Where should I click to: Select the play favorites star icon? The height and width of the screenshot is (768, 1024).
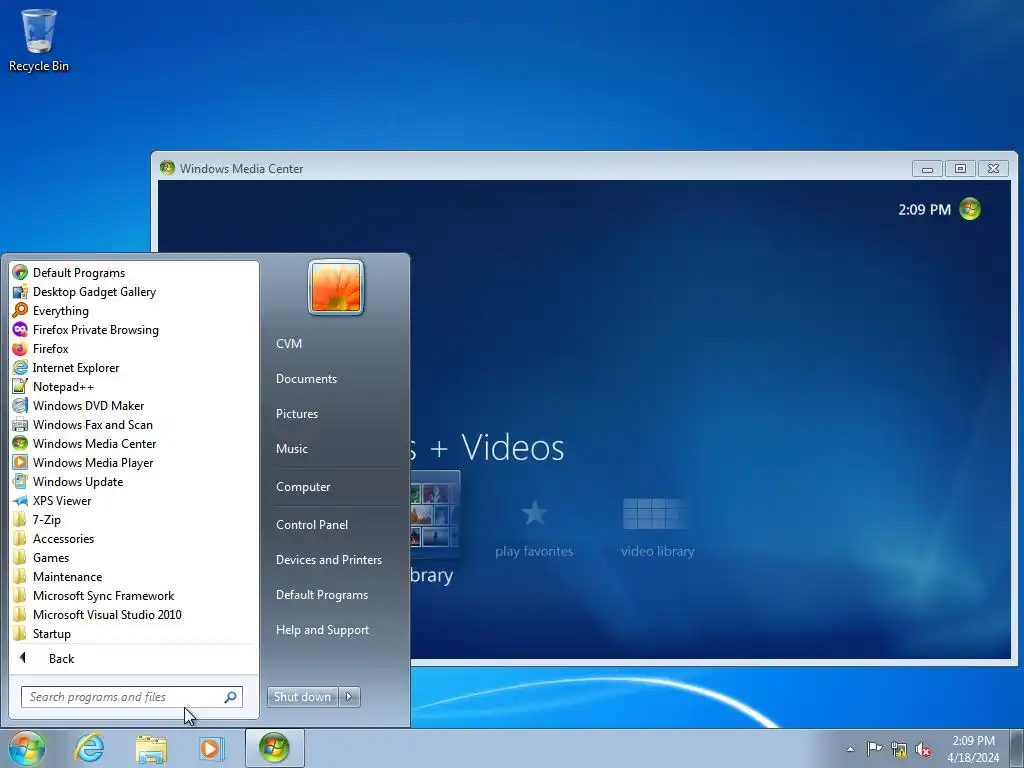pos(534,513)
